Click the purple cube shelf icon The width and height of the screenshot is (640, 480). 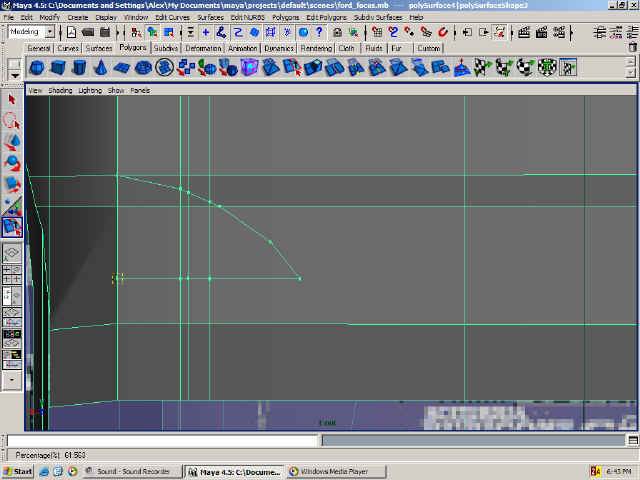click(x=248, y=68)
